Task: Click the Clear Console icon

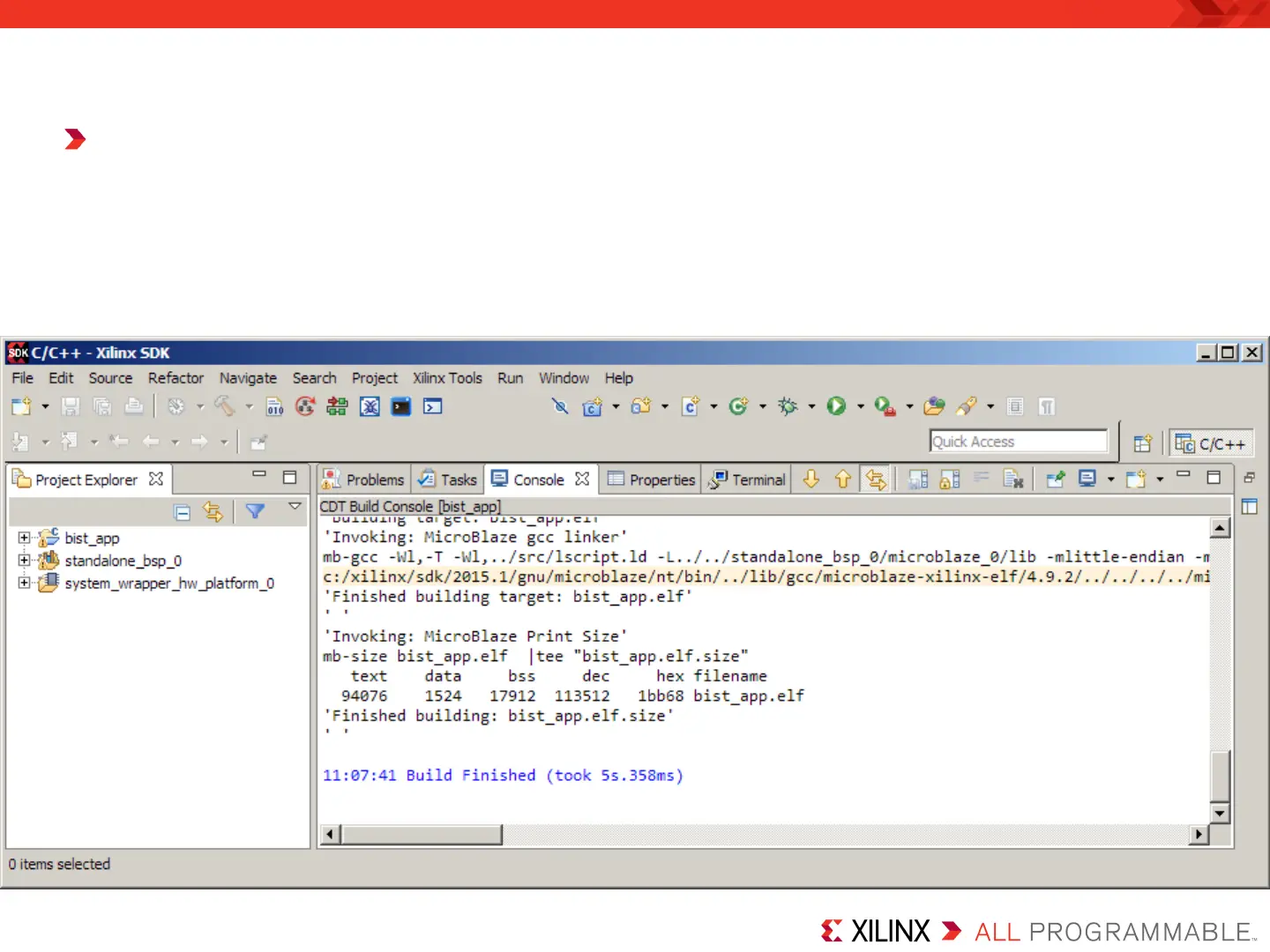Action: tap(1013, 479)
